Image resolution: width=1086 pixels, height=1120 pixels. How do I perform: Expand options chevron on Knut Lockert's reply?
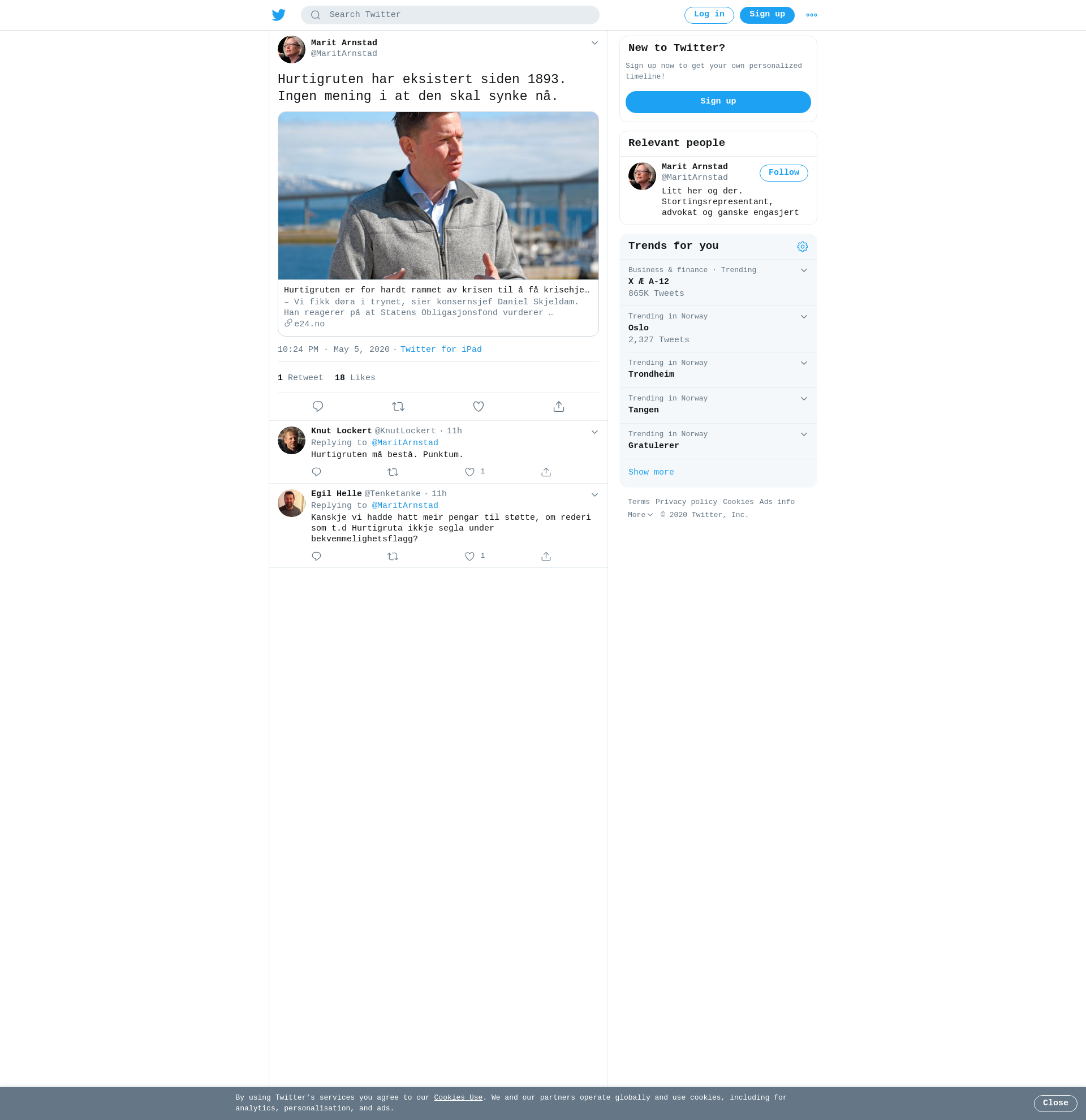tap(594, 433)
